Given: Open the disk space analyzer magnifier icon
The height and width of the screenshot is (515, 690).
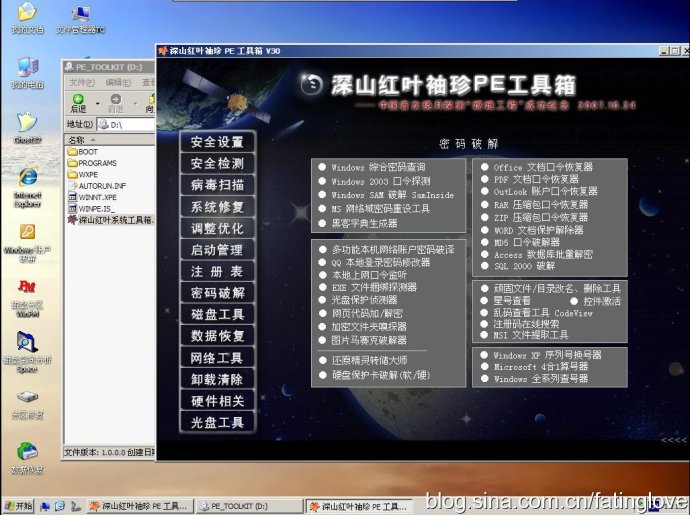Looking at the screenshot, I should pyautogui.click(x=27, y=352).
